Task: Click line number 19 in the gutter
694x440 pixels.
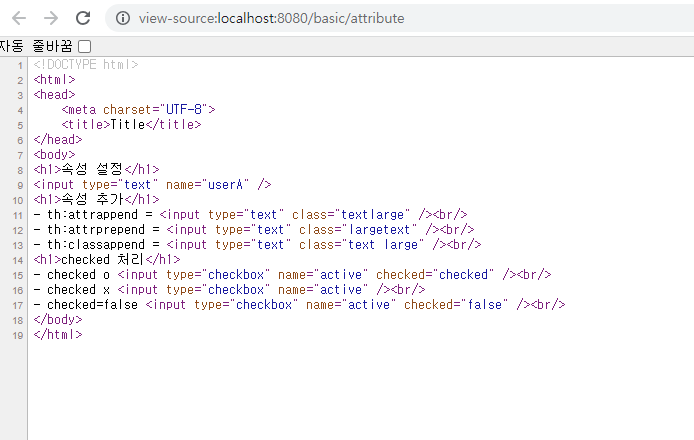Action: pyautogui.click(x=18, y=336)
